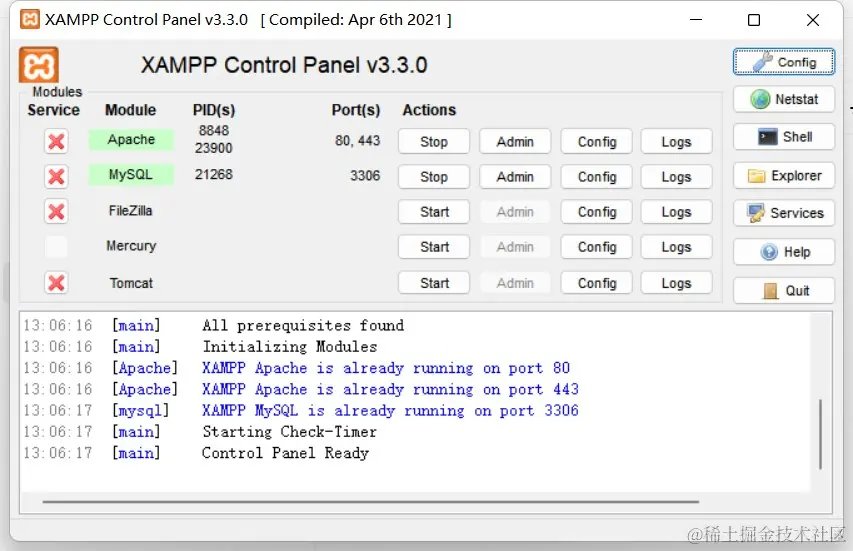Start the FileZilla module
Viewport: 853px width, 551px height.
[434, 212]
